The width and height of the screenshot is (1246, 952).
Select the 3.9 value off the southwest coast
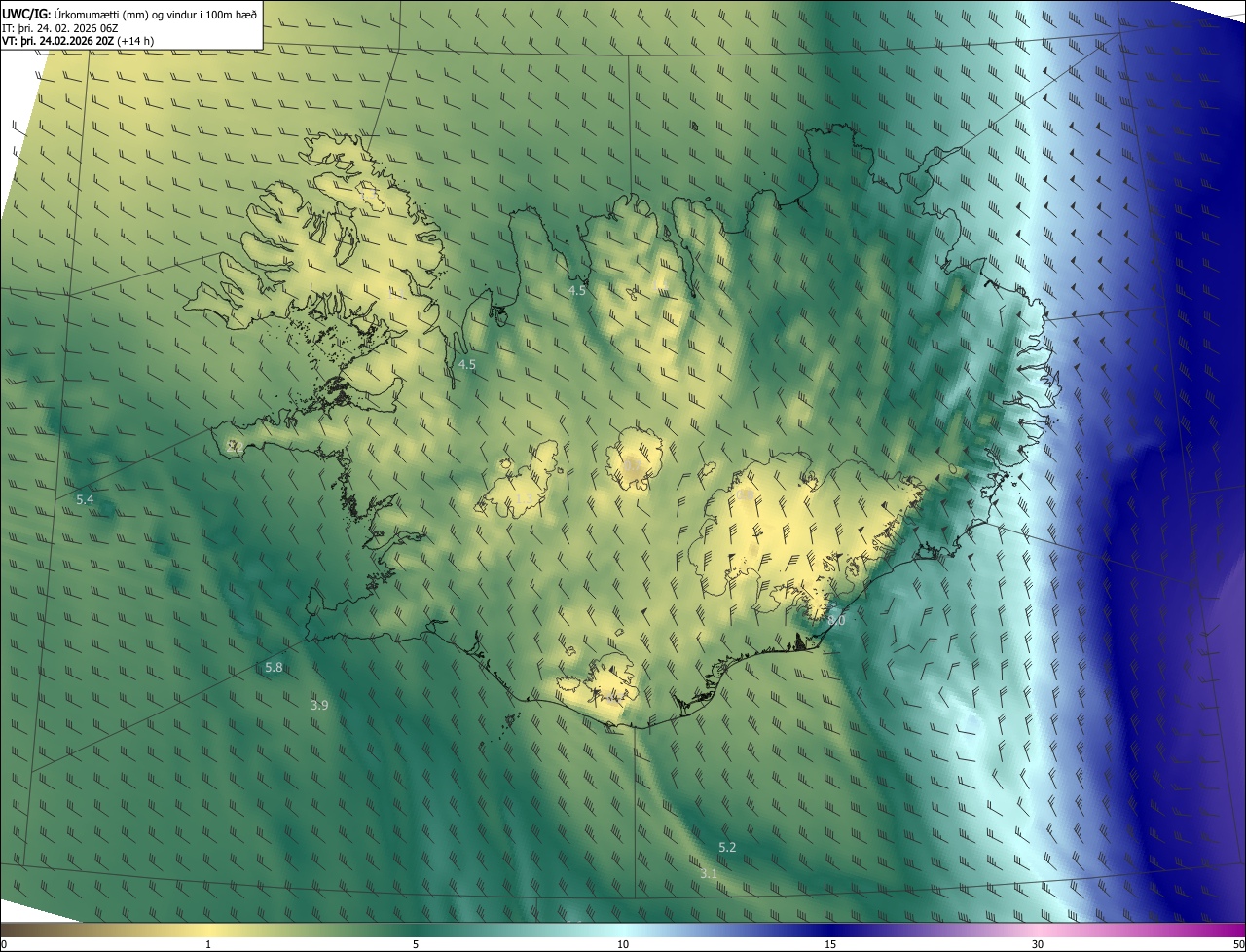click(319, 705)
